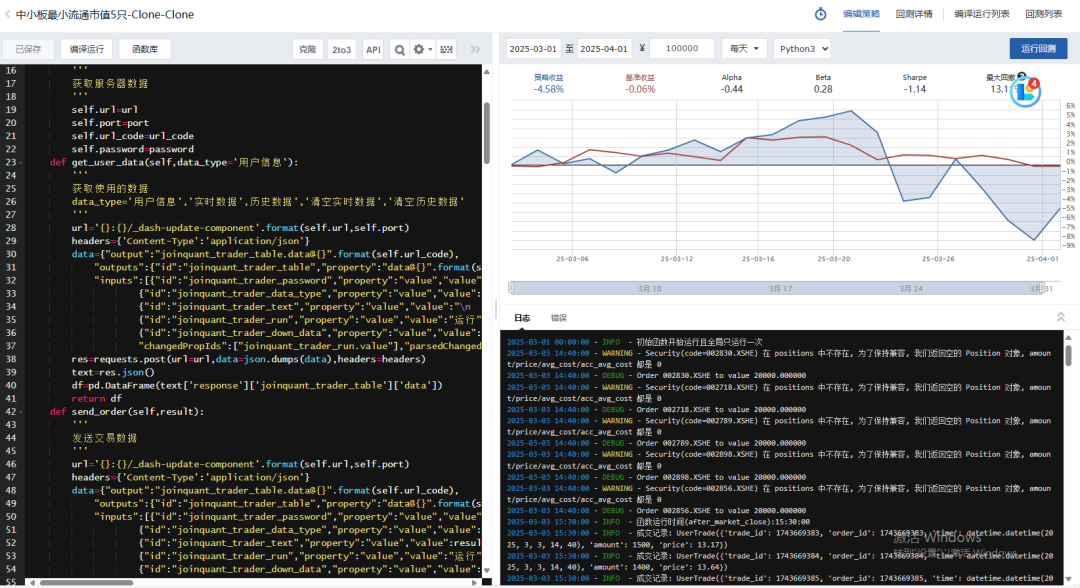Click the start date field 2025-03-01
1080x588 pixels.
(533, 49)
